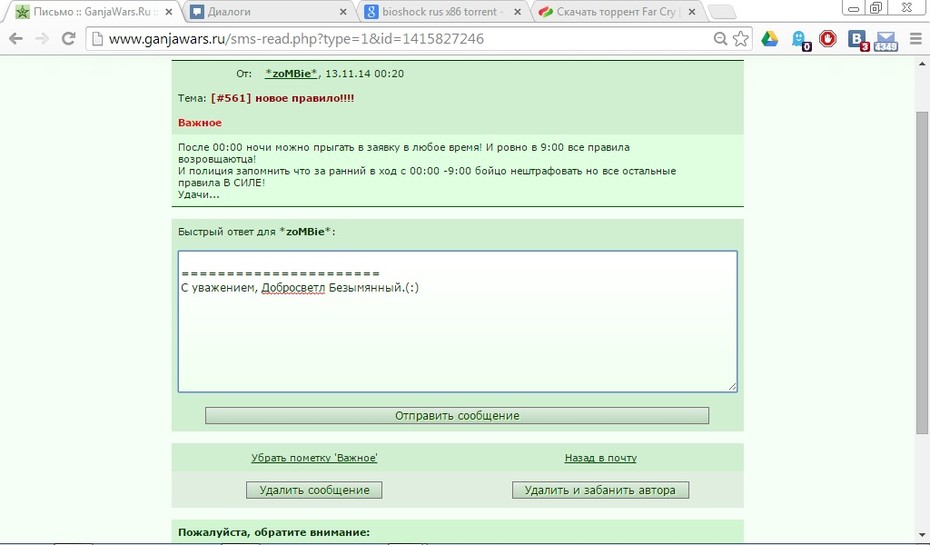Click the text Пожалуйста, обратите внимание:
930x545 pixels.
pyautogui.click(x=273, y=532)
